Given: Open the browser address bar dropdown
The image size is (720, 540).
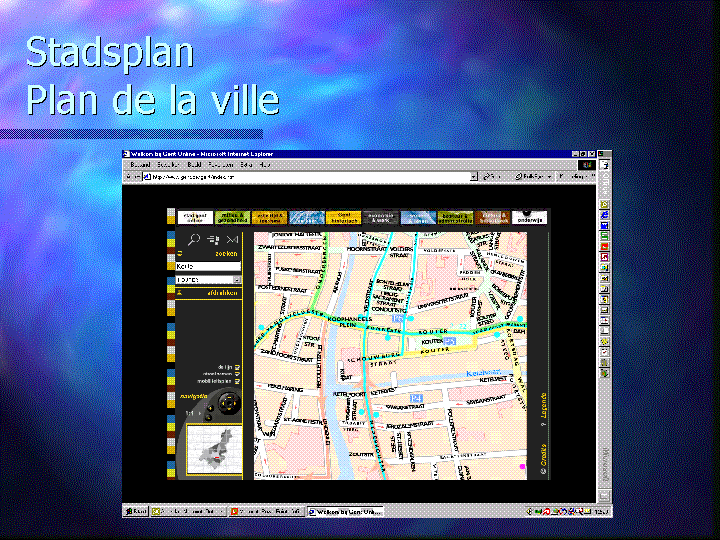Looking at the screenshot, I should 474,176.
